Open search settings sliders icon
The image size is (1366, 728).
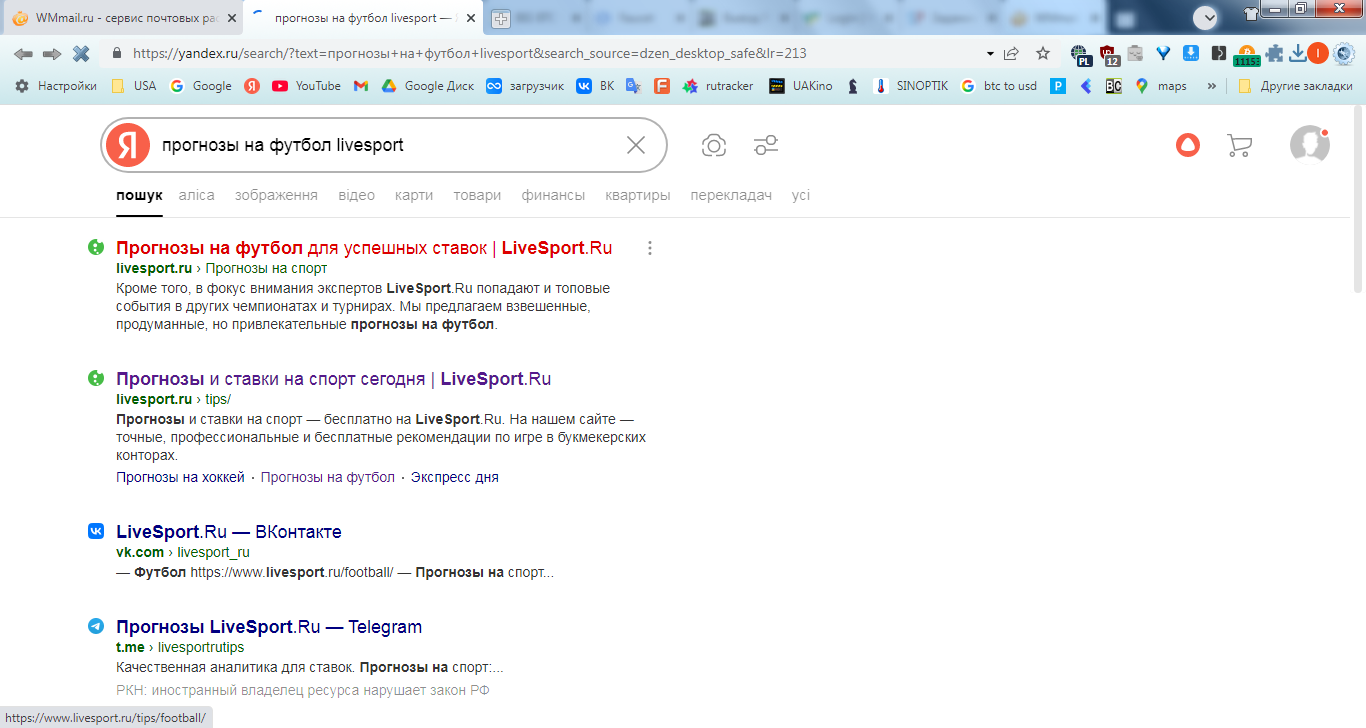[766, 146]
